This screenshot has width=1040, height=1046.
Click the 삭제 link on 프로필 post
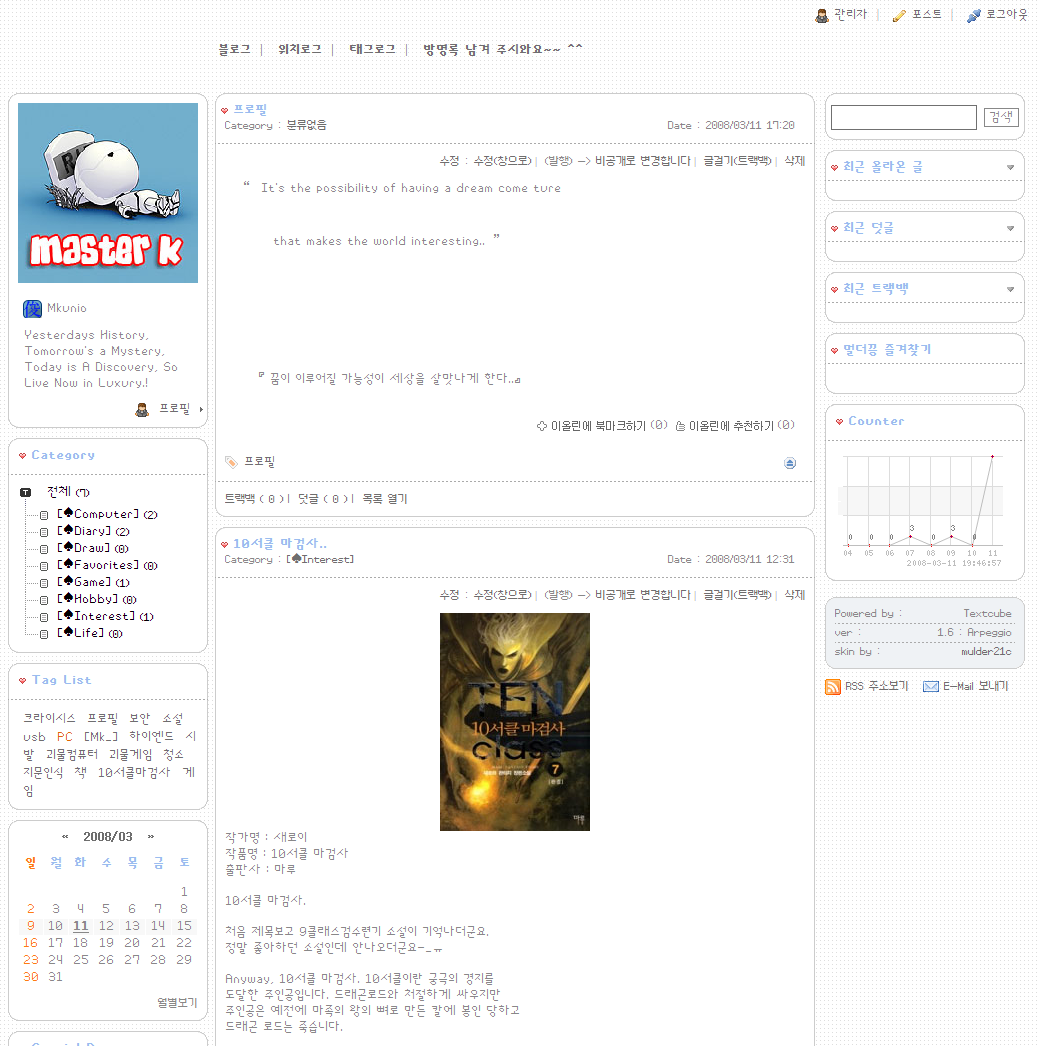point(795,161)
